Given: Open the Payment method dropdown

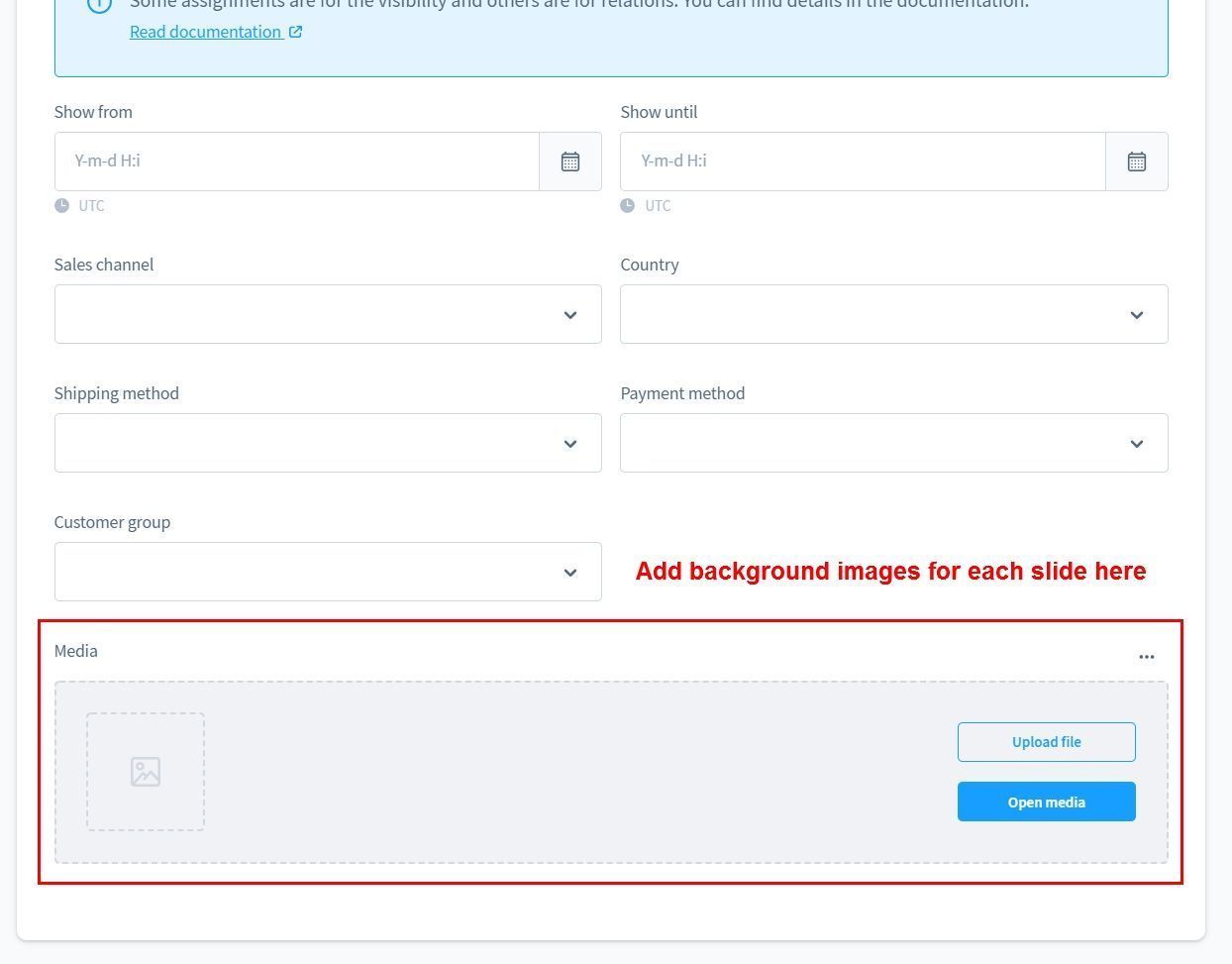Looking at the screenshot, I should tap(893, 443).
